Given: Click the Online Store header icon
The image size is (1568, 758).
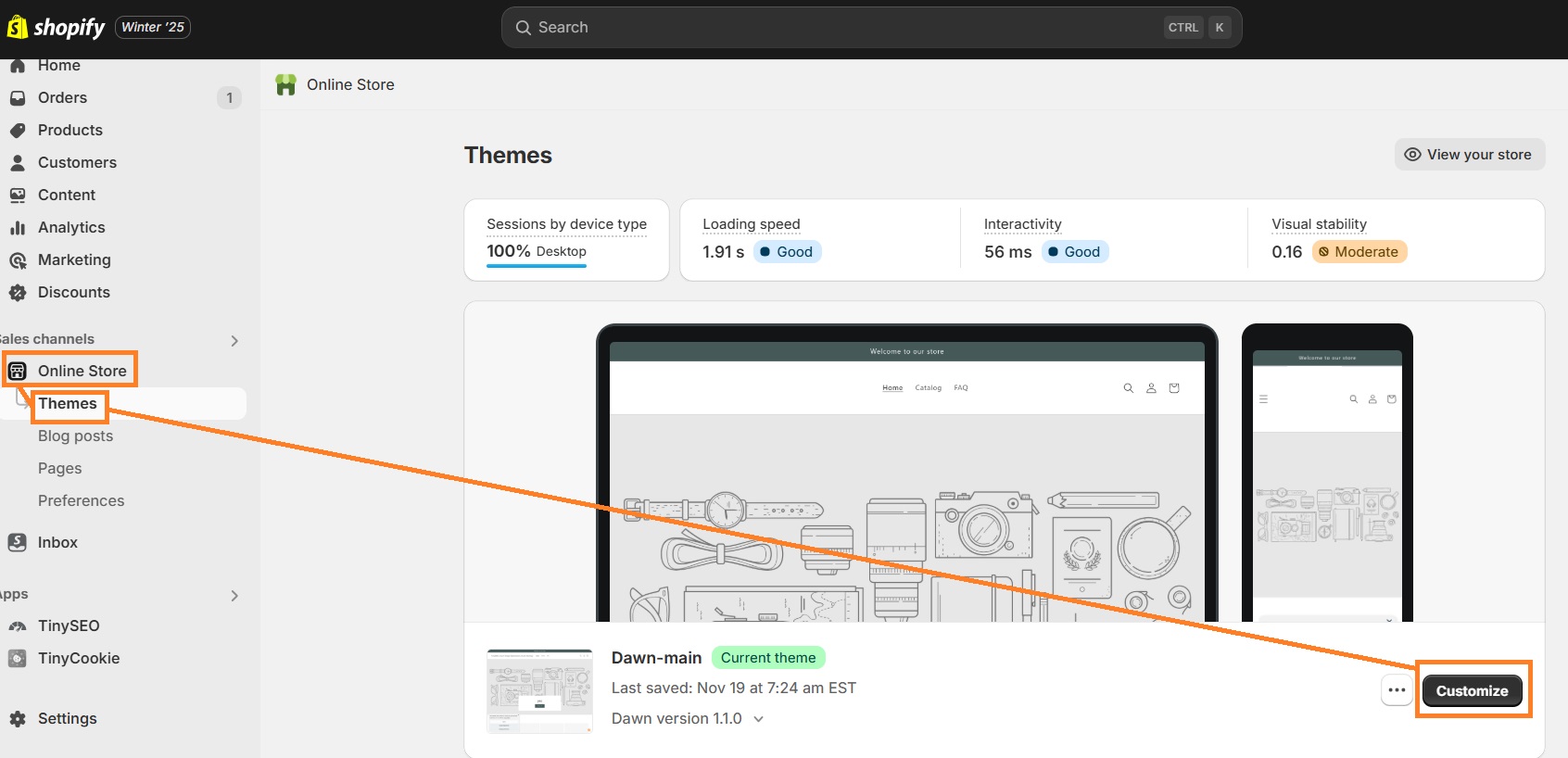Looking at the screenshot, I should pos(286,85).
